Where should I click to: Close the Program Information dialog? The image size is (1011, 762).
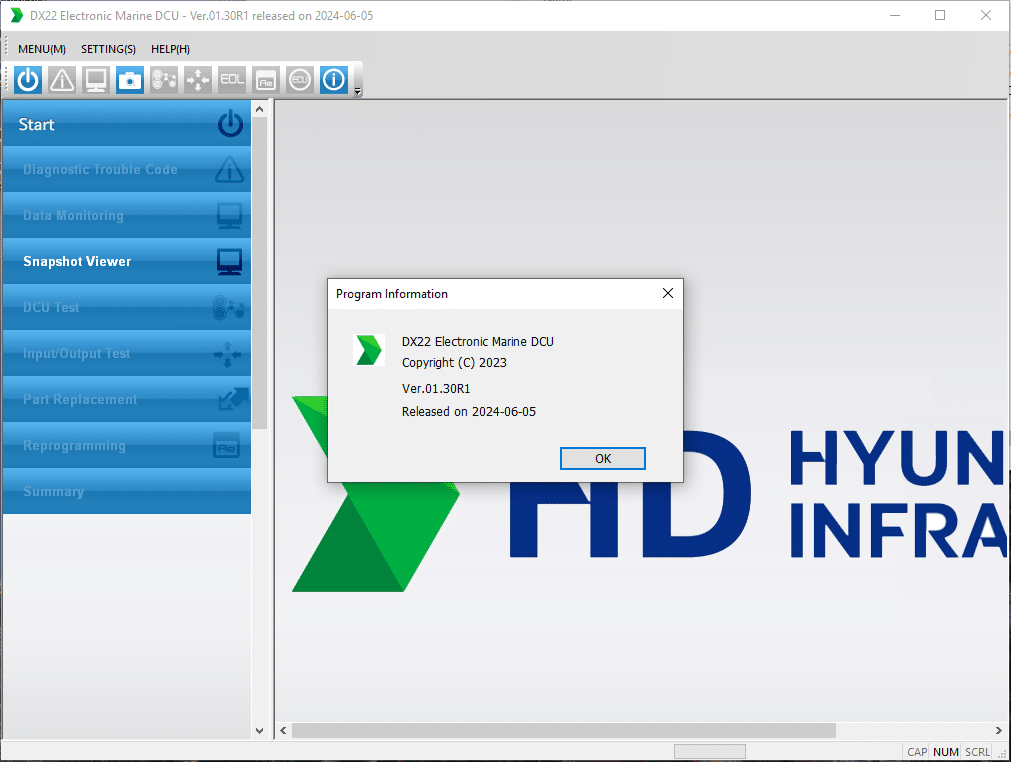pos(667,294)
